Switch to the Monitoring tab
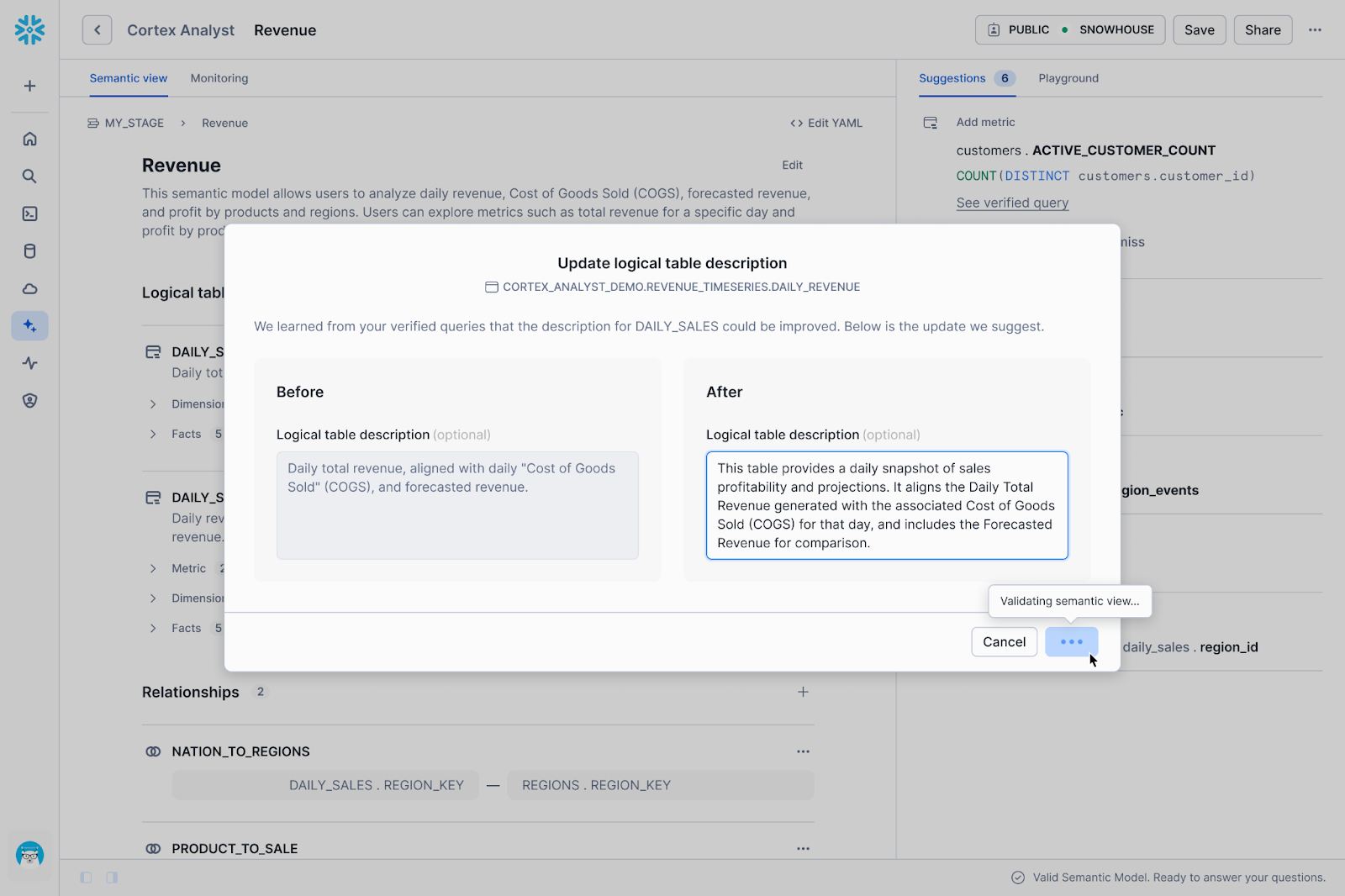Viewport: 1345px width, 896px height. click(219, 78)
